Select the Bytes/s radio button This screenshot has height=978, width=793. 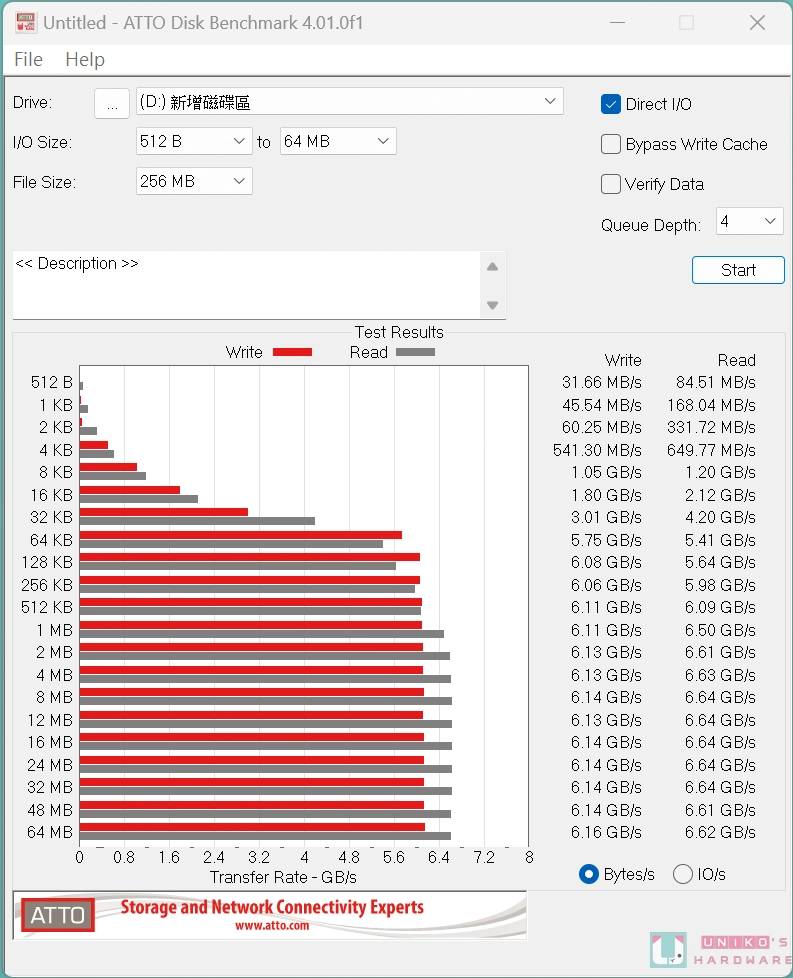point(589,874)
